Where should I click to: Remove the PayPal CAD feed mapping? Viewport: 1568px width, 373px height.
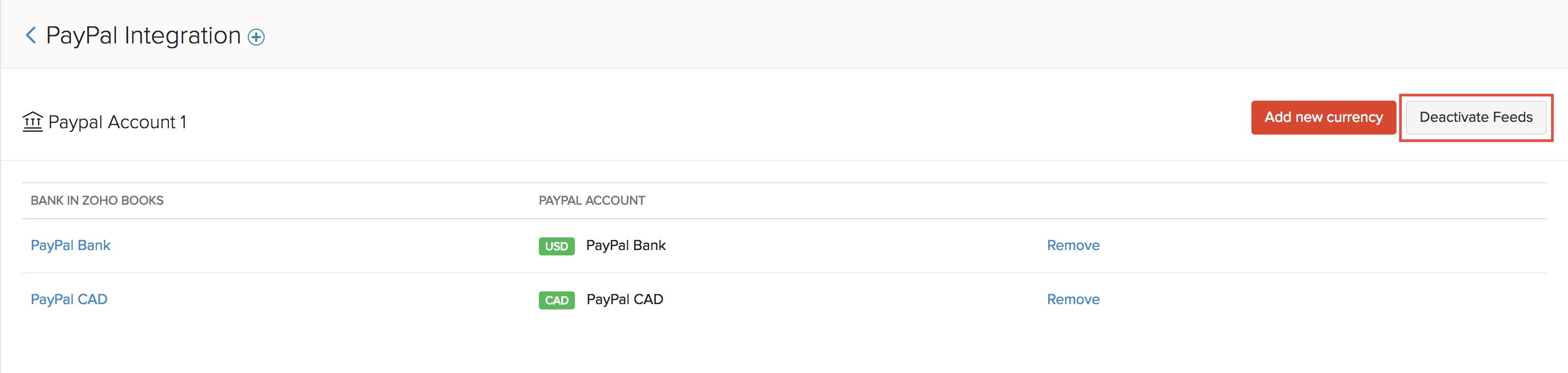click(x=1073, y=299)
